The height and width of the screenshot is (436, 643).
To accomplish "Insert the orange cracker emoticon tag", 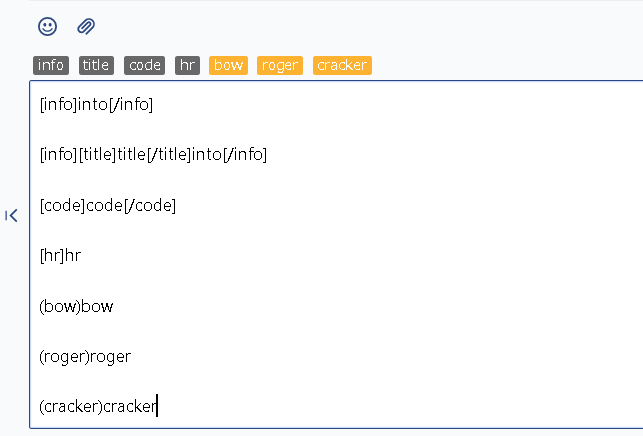I will [x=342, y=65].
